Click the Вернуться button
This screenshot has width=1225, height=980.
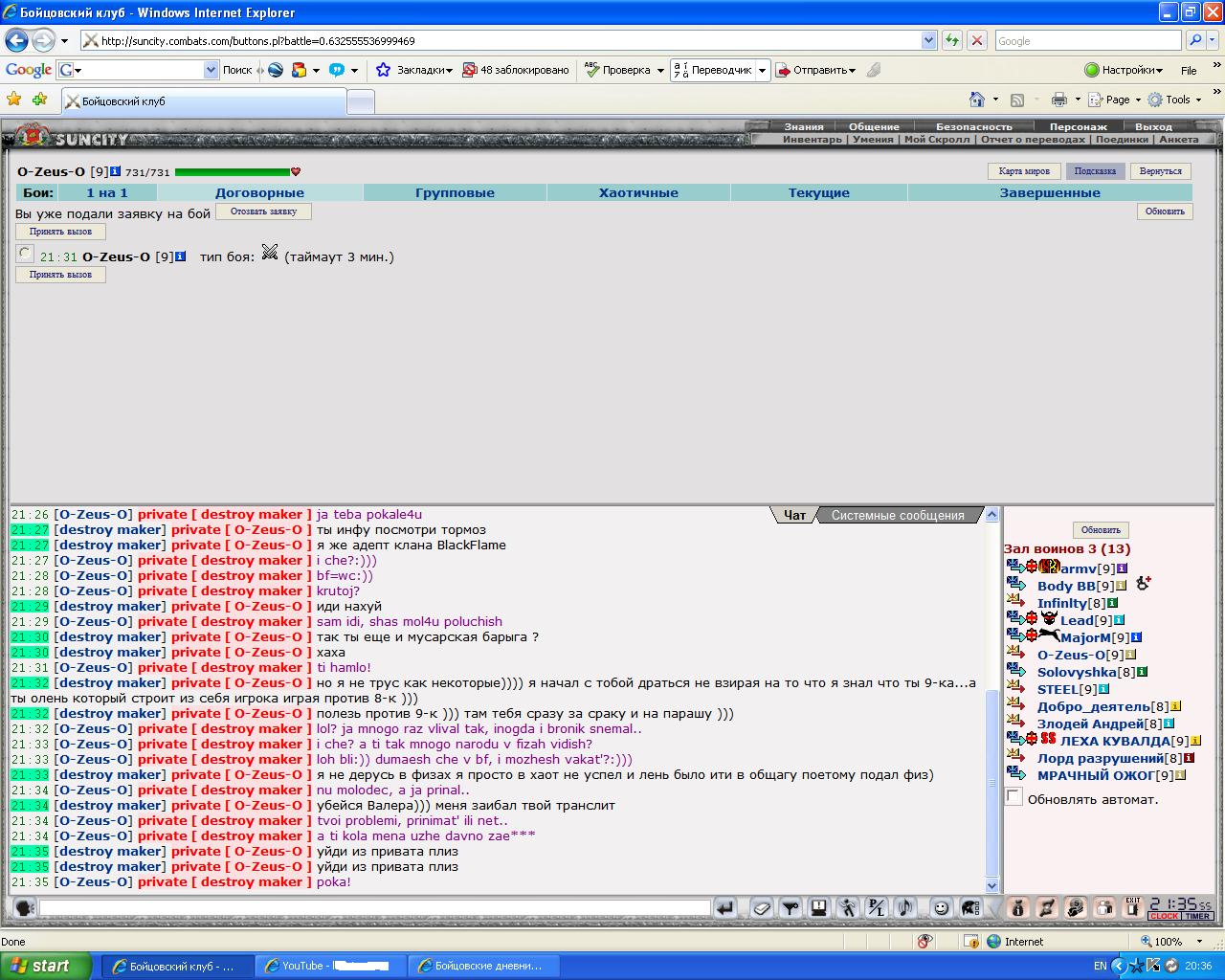1161,171
